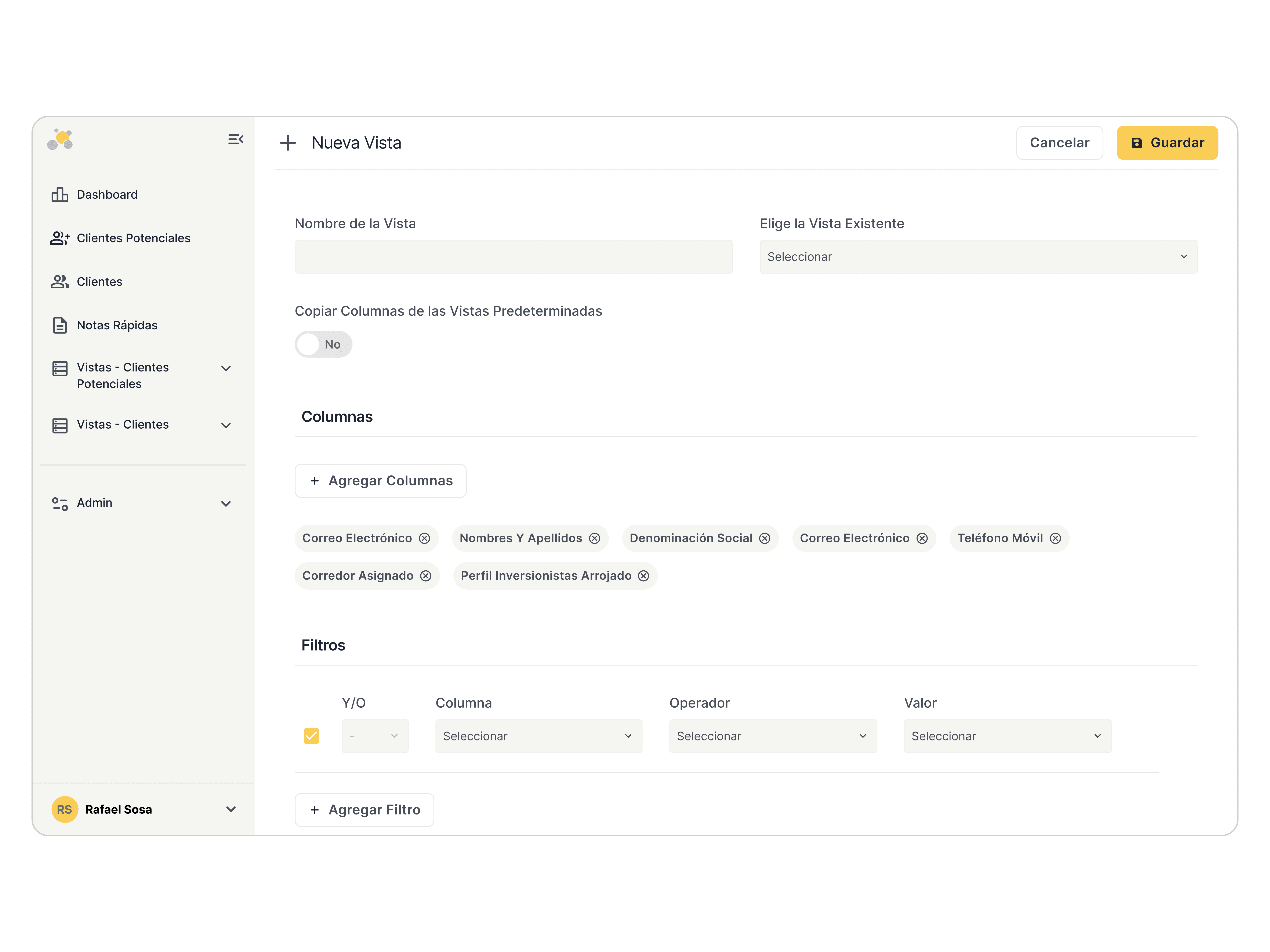Remove the Corredor Asignado column chip

(425, 576)
